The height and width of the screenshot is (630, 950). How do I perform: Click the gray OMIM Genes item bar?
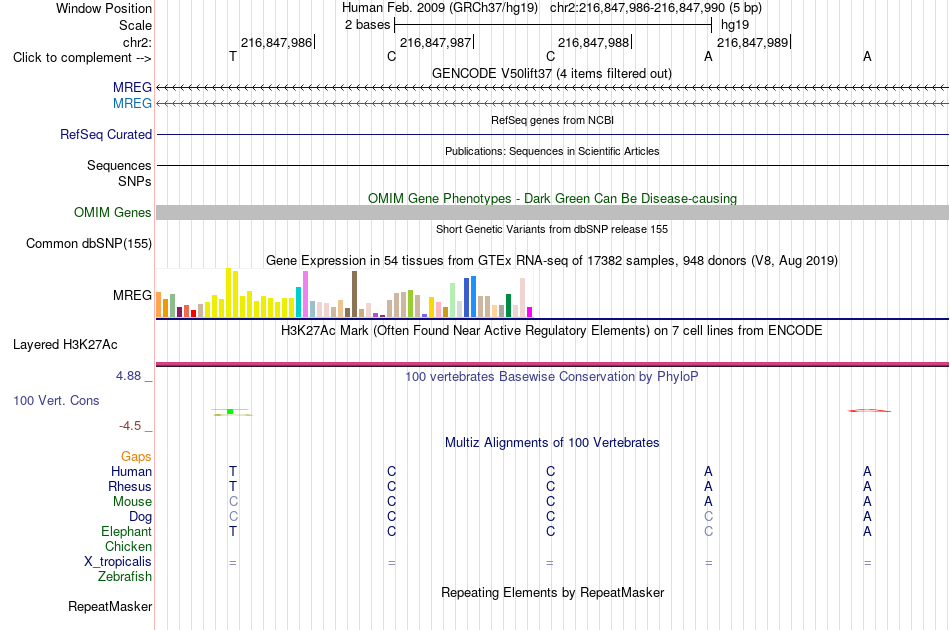coord(553,212)
